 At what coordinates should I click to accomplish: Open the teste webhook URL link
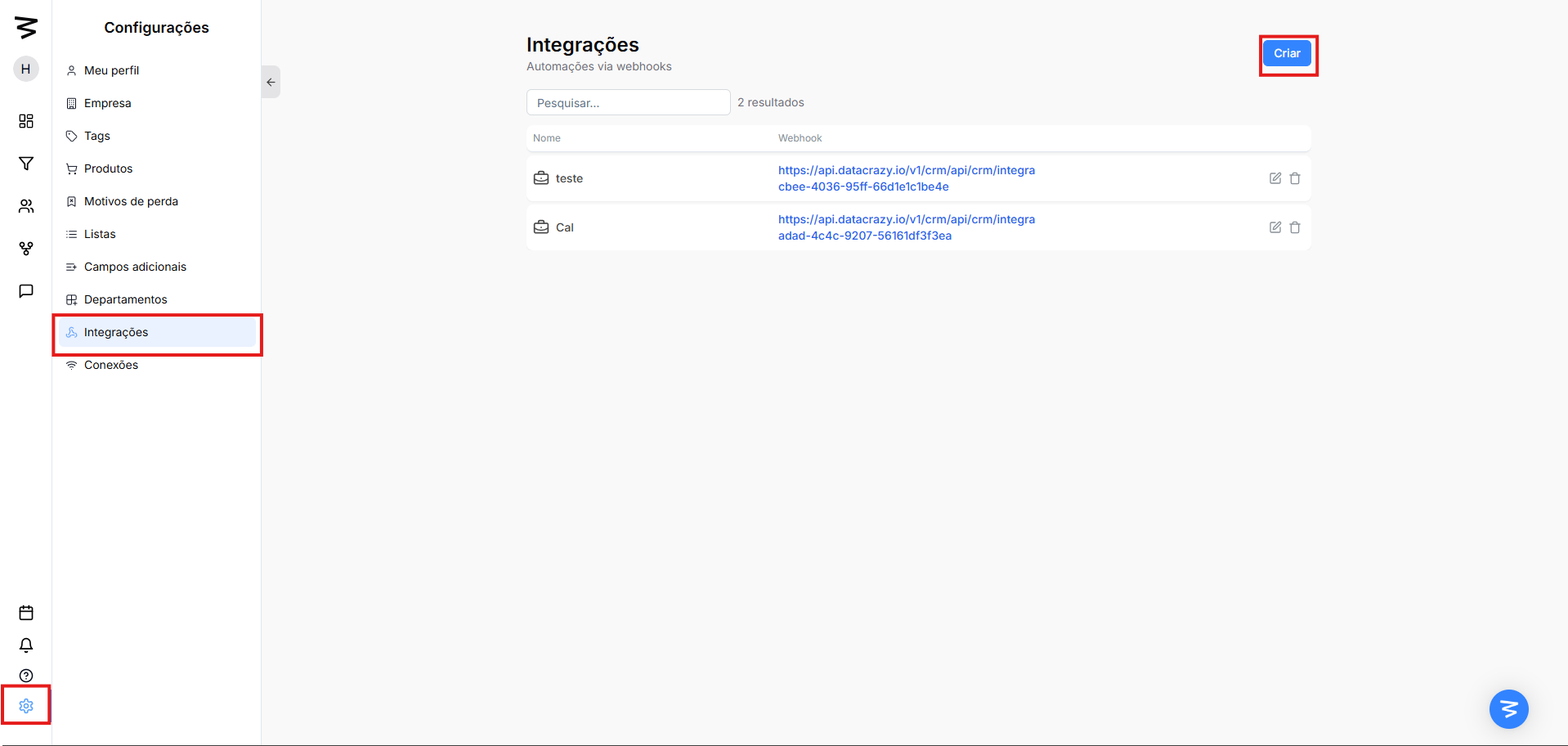(x=907, y=178)
